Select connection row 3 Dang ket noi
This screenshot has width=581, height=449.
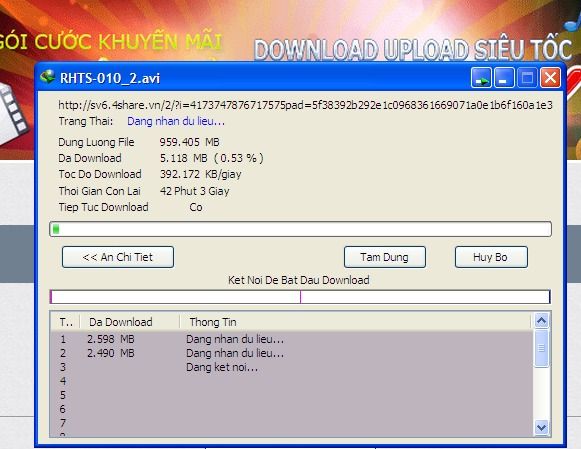click(x=292, y=367)
